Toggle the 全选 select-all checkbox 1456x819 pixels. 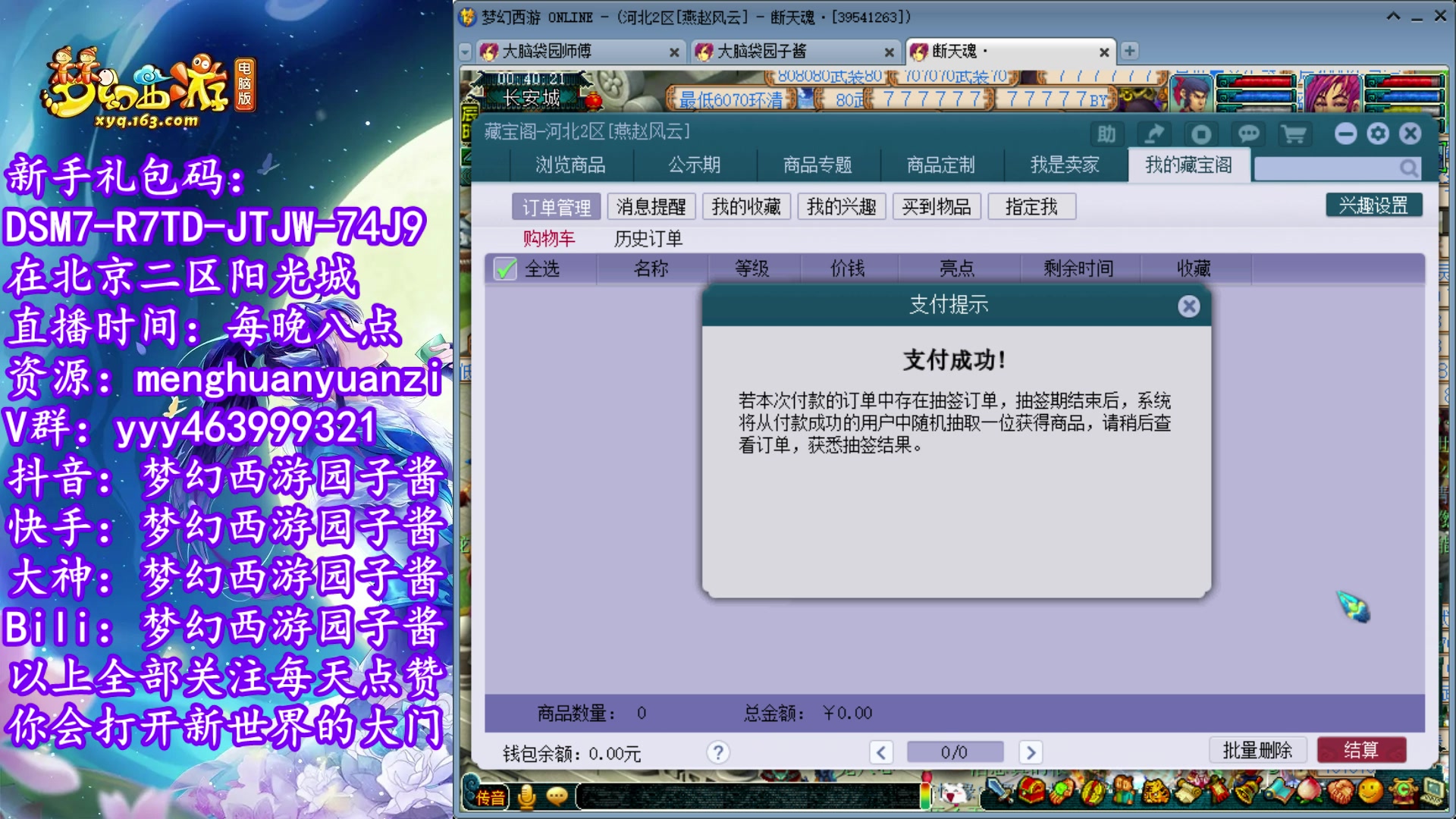pos(505,268)
